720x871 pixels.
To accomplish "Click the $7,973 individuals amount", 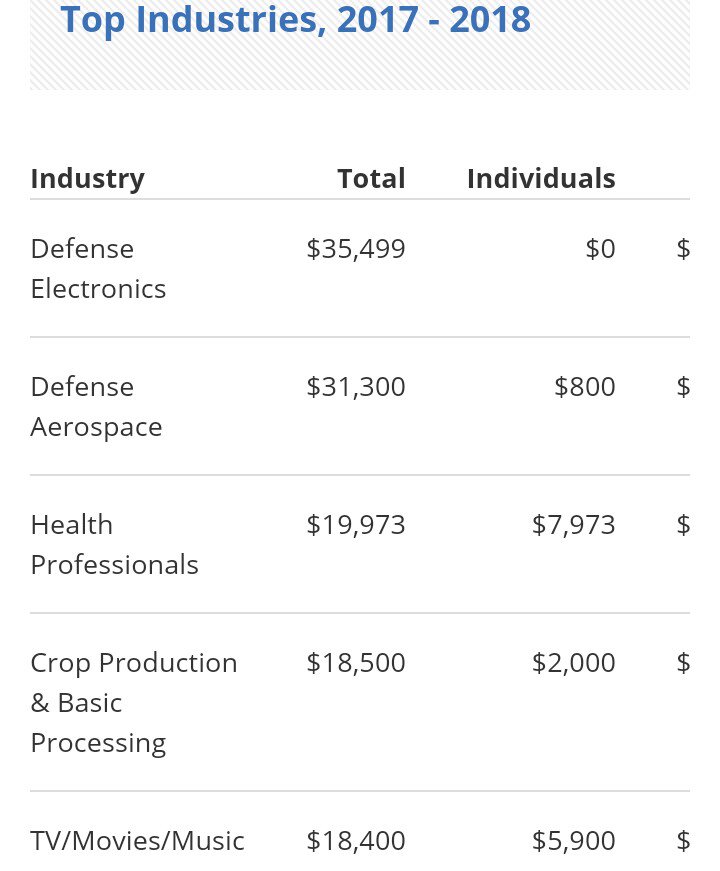I will point(574,525).
